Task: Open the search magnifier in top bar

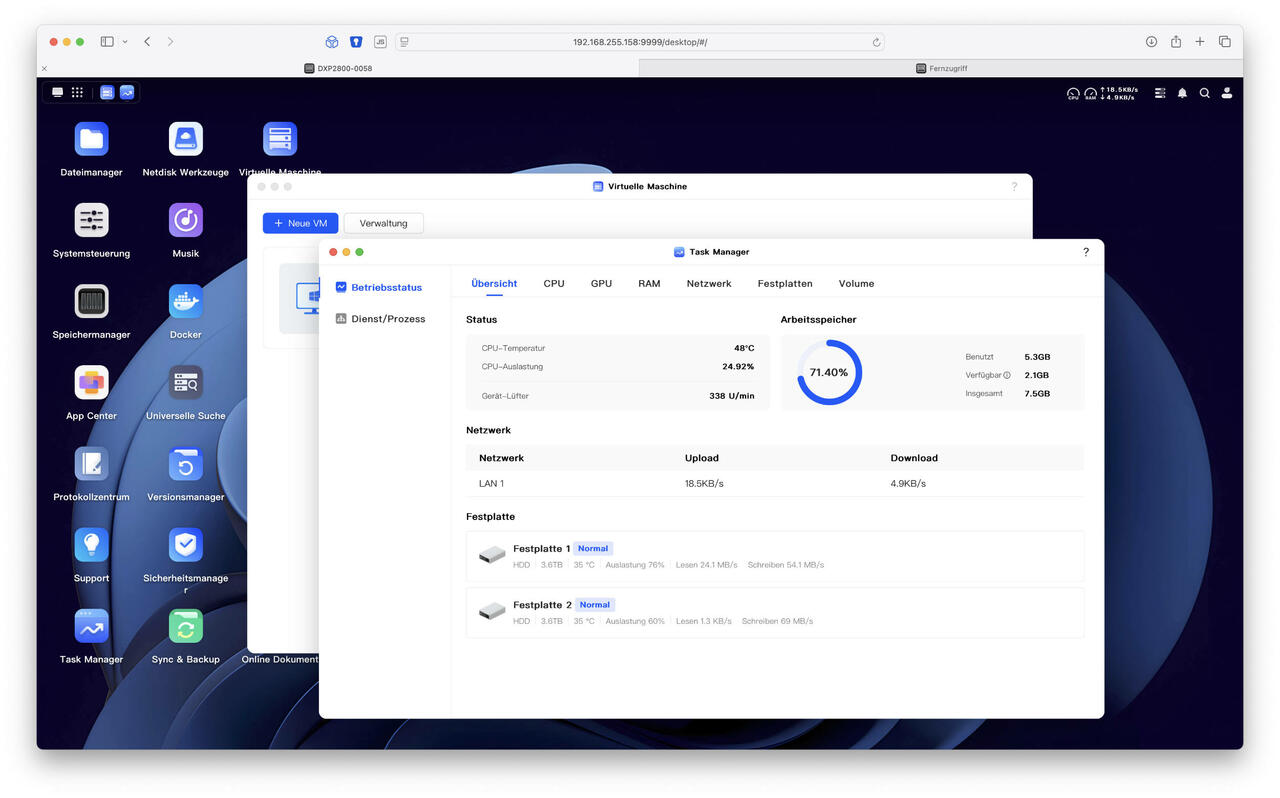Action: [x=1204, y=93]
